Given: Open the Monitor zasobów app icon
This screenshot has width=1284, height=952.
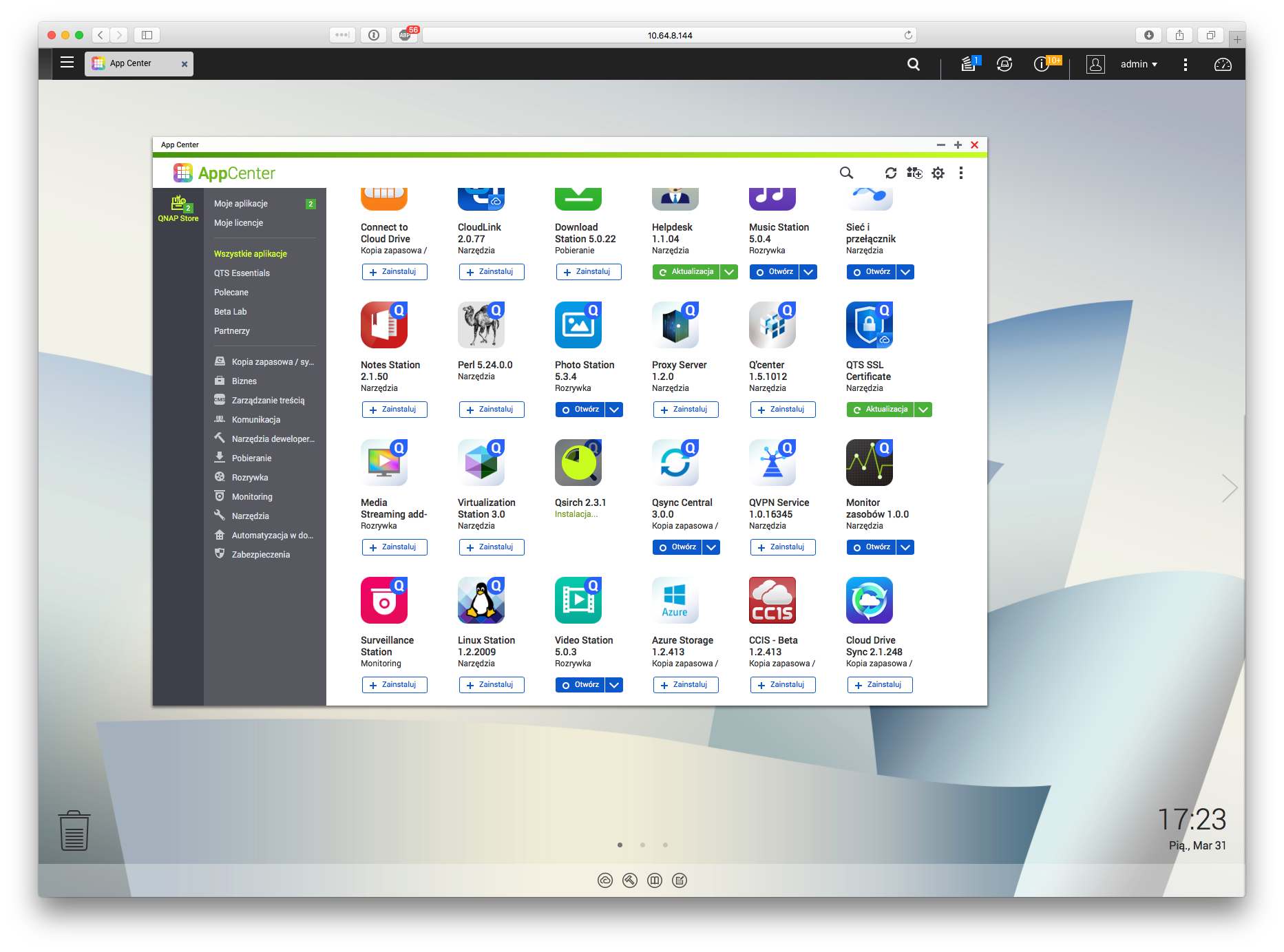Looking at the screenshot, I should pos(870,463).
